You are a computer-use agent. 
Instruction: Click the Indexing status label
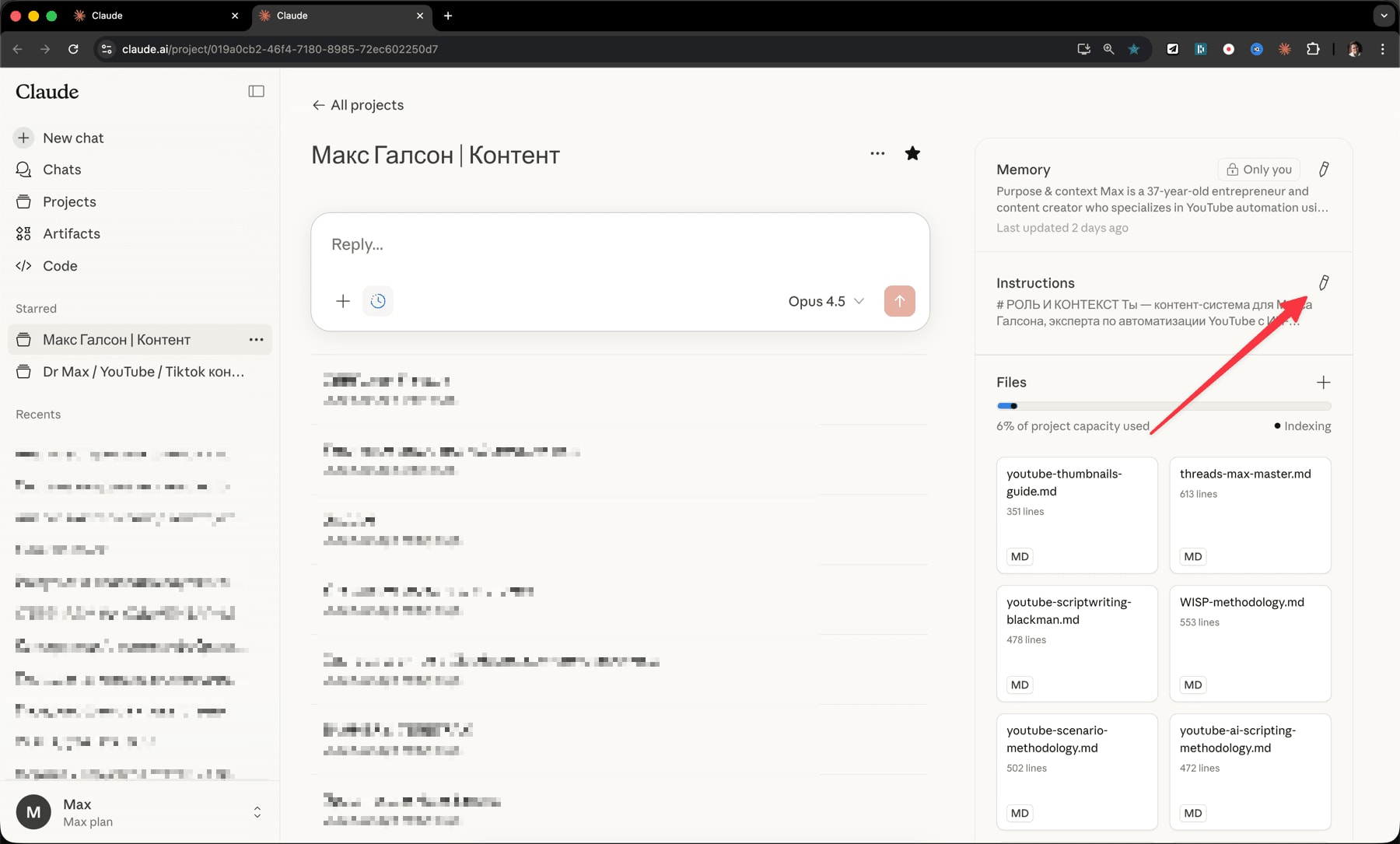1303,426
